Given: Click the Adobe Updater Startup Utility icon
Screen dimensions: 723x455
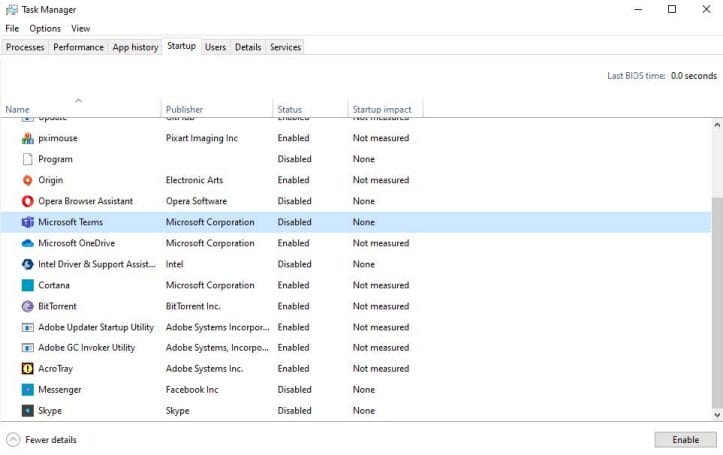Looking at the screenshot, I should pyautogui.click(x=28, y=327).
